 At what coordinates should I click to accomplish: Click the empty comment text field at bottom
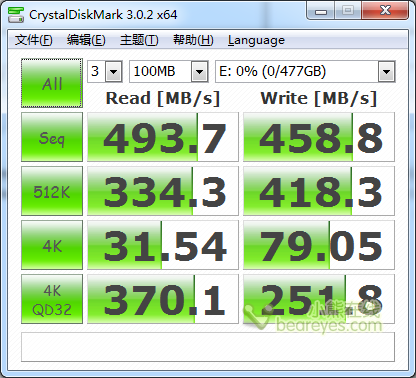(x=208, y=347)
